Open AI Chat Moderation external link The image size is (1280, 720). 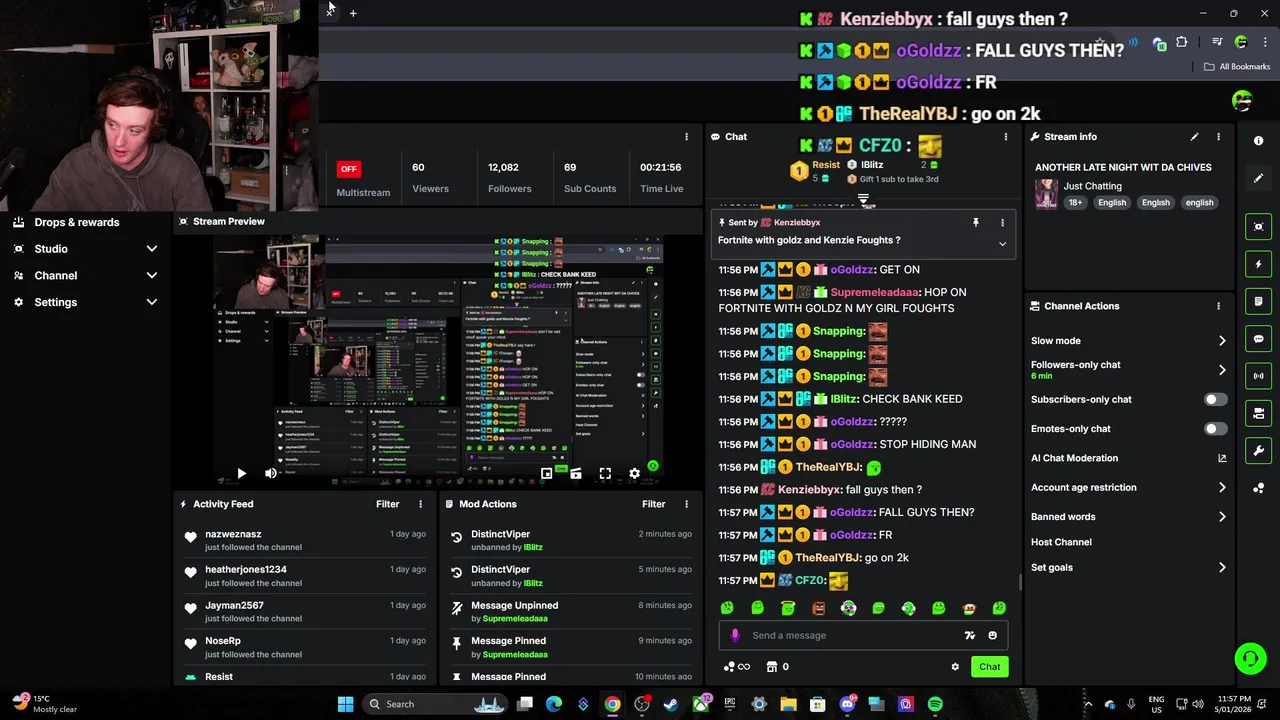(1222, 458)
